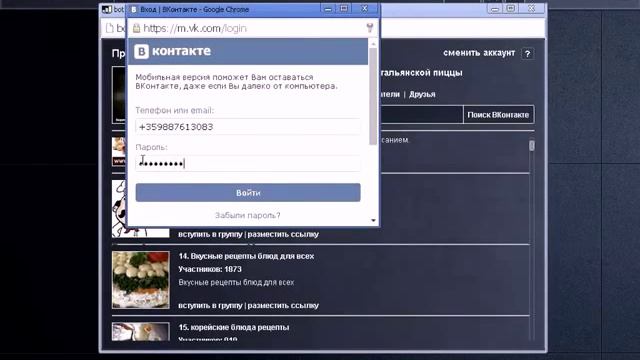Select the Друзья tab in the bot window
Image resolution: width=640 pixels, height=360 pixels.
coord(422,94)
